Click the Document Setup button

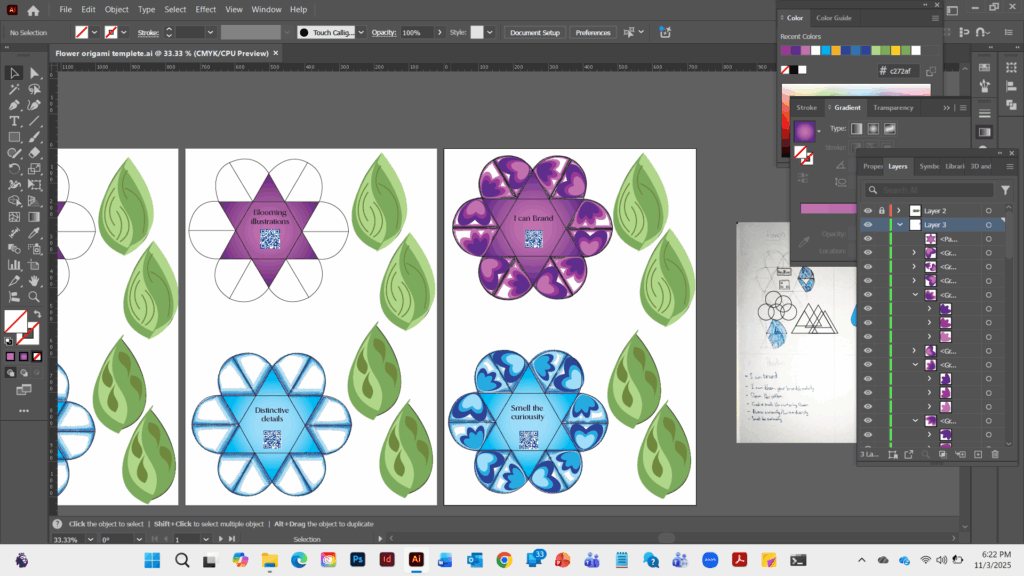coord(536,32)
